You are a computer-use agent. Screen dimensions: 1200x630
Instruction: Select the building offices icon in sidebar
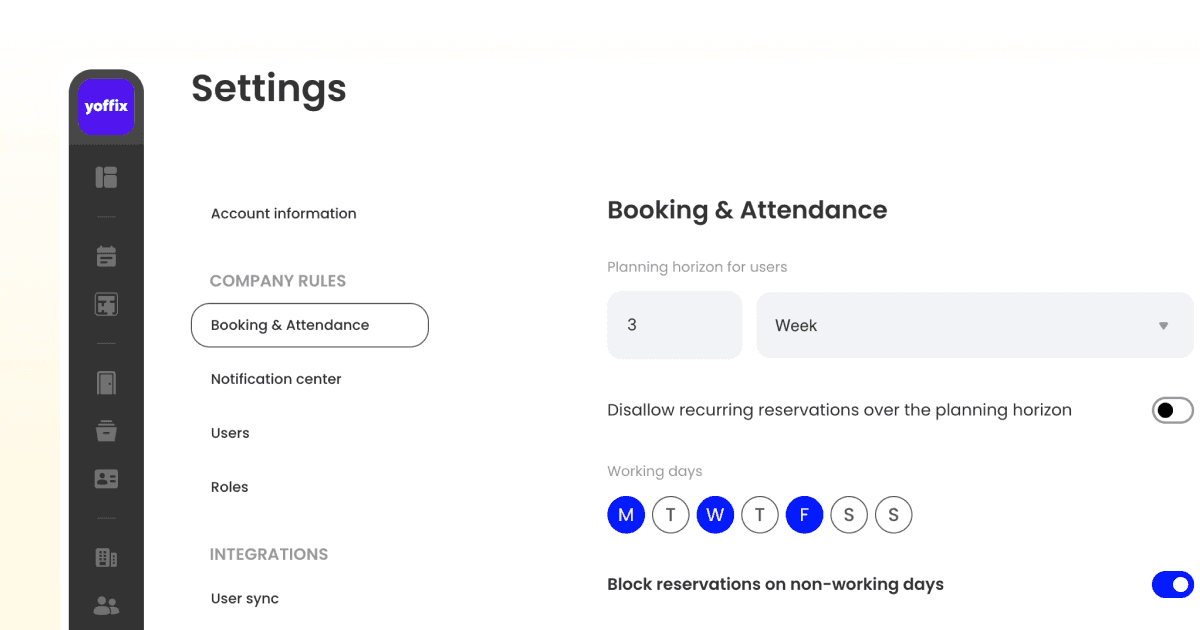(x=105, y=556)
